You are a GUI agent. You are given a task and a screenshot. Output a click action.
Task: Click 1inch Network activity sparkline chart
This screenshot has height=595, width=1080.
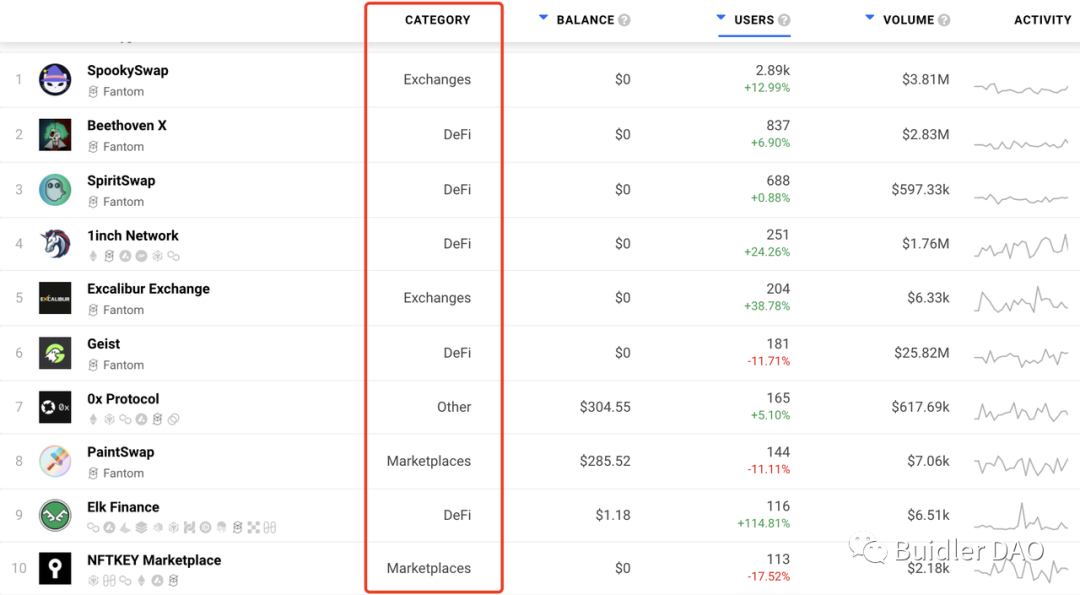click(1021, 246)
